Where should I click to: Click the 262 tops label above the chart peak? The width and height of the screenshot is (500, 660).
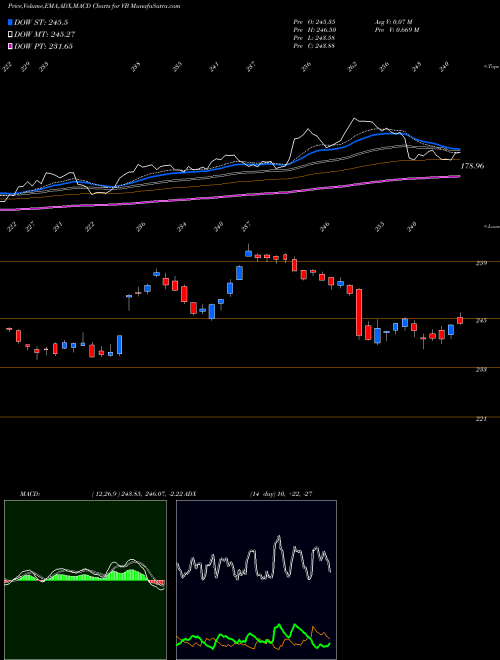point(352,66)
